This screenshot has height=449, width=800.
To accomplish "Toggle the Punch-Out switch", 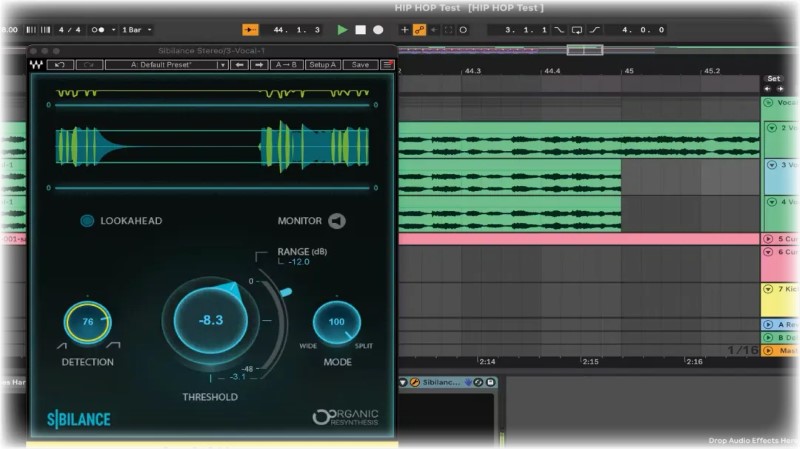I will (595, 30).
